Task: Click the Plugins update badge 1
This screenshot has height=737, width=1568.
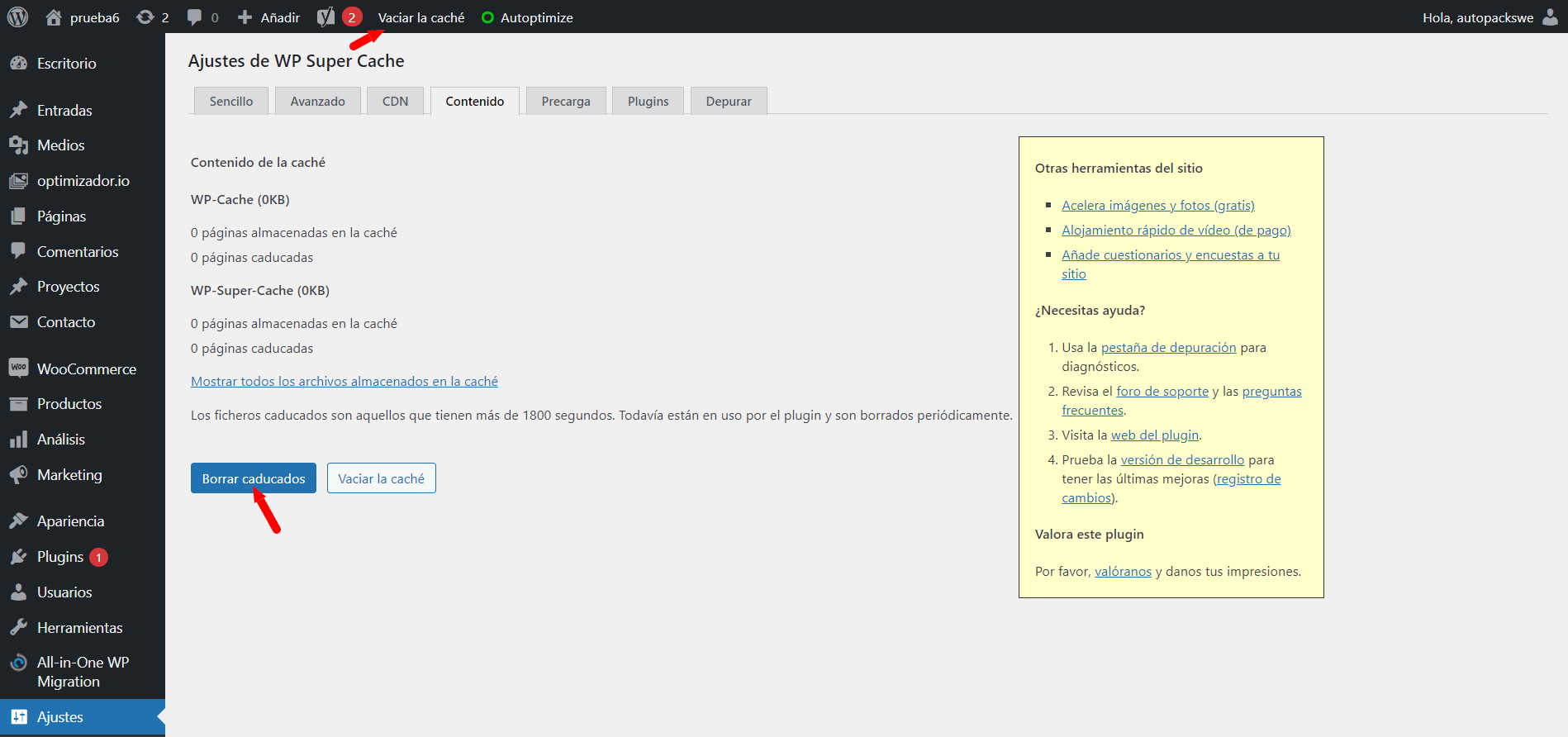Action: coord(98,557)
